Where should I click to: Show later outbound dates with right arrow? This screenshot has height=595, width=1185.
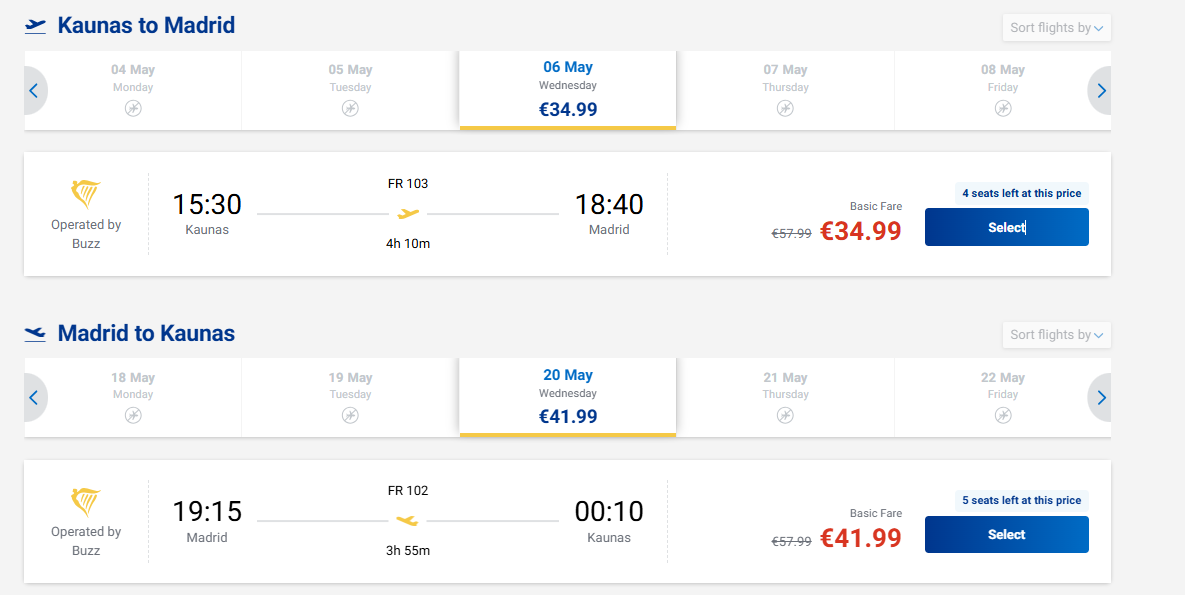pos(1101,91)
